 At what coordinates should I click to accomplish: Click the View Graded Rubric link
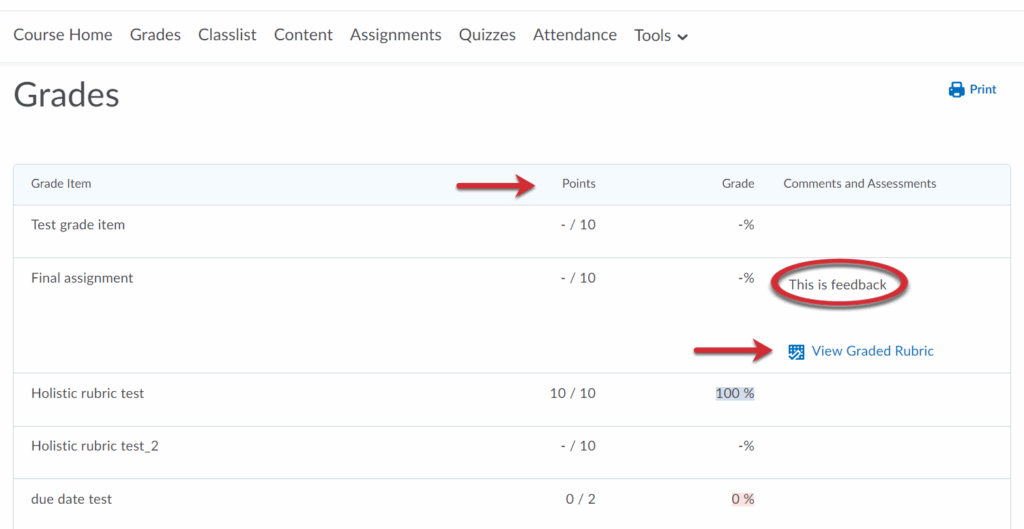[872, 351]
